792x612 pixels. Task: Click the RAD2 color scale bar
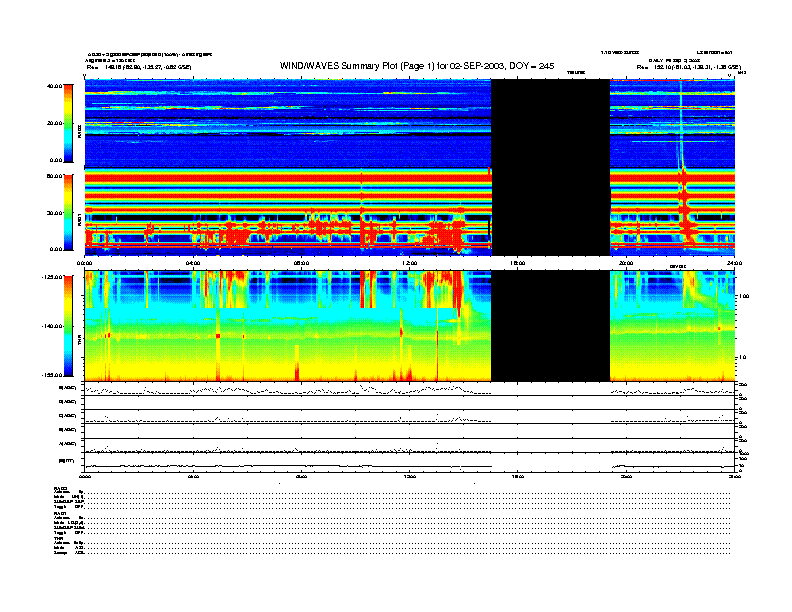(68, 123)
